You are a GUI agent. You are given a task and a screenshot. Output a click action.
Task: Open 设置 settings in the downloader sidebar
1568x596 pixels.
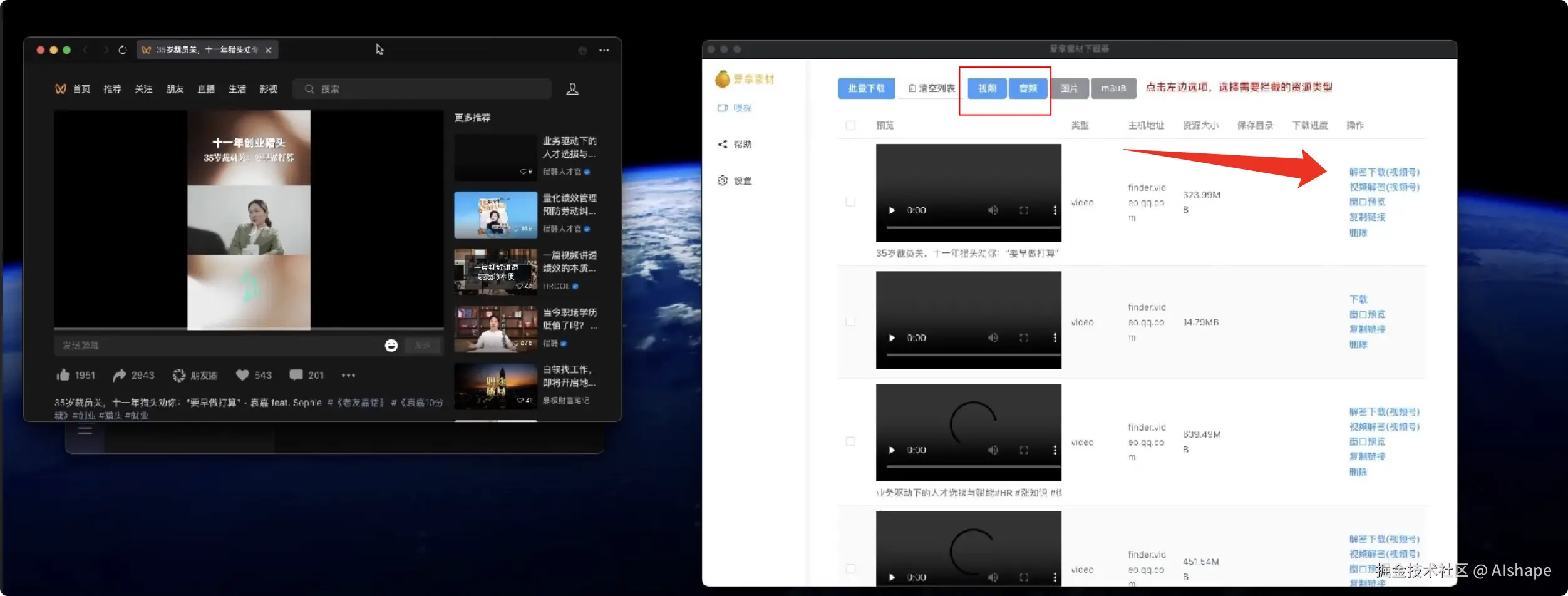(735, 180)
